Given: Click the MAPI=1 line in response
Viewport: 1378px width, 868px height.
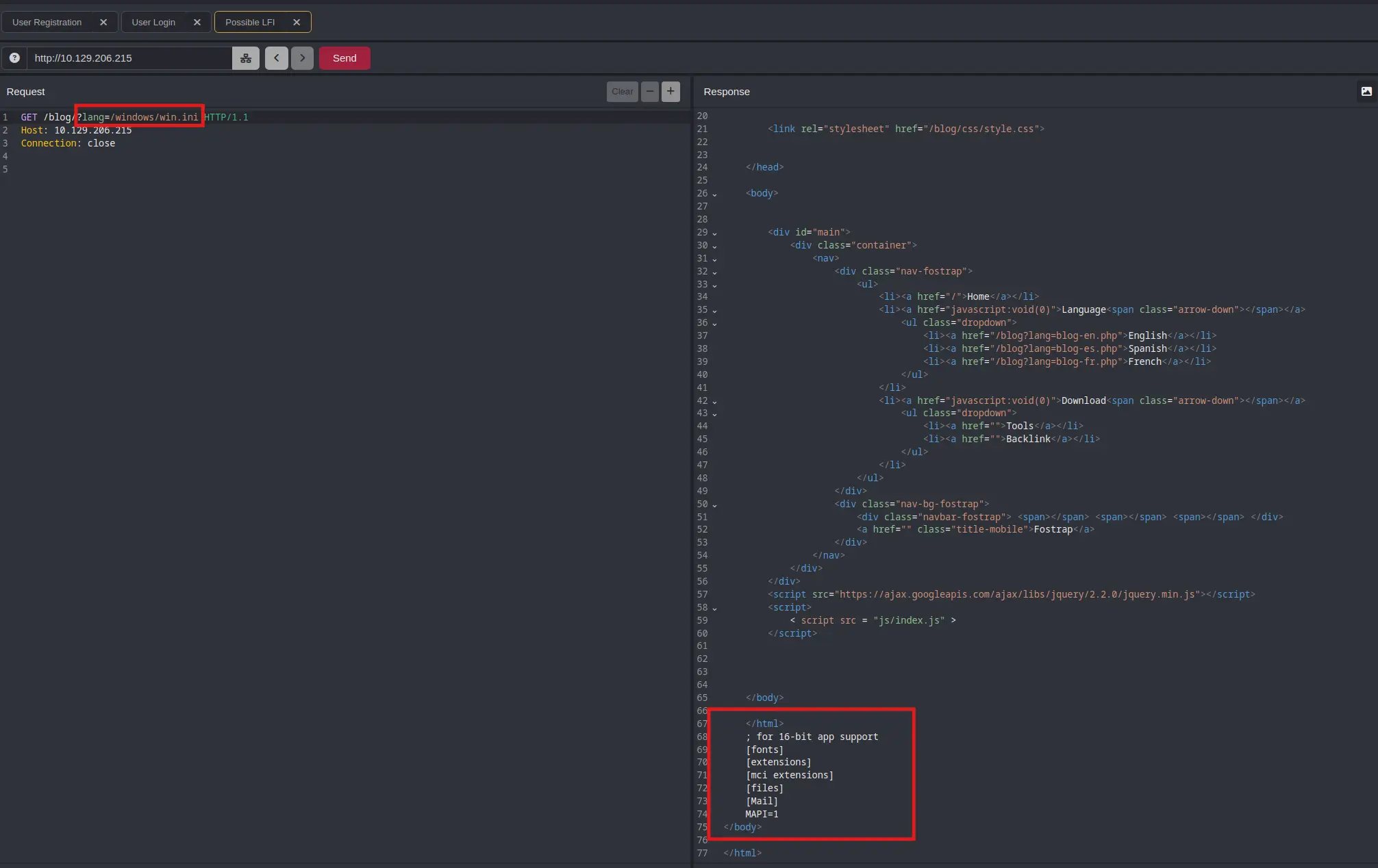Looking at the screenshot, I should pos(762,814).
